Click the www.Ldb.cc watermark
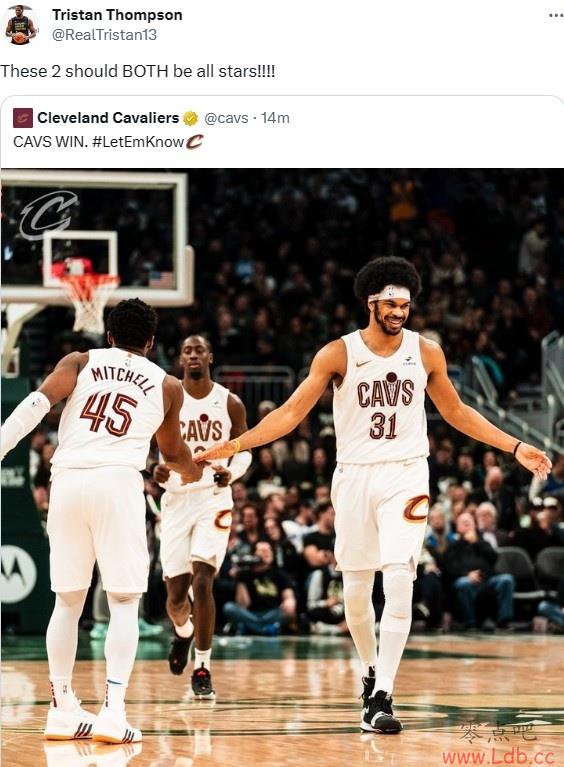564x767 pixels. [498, 757]
